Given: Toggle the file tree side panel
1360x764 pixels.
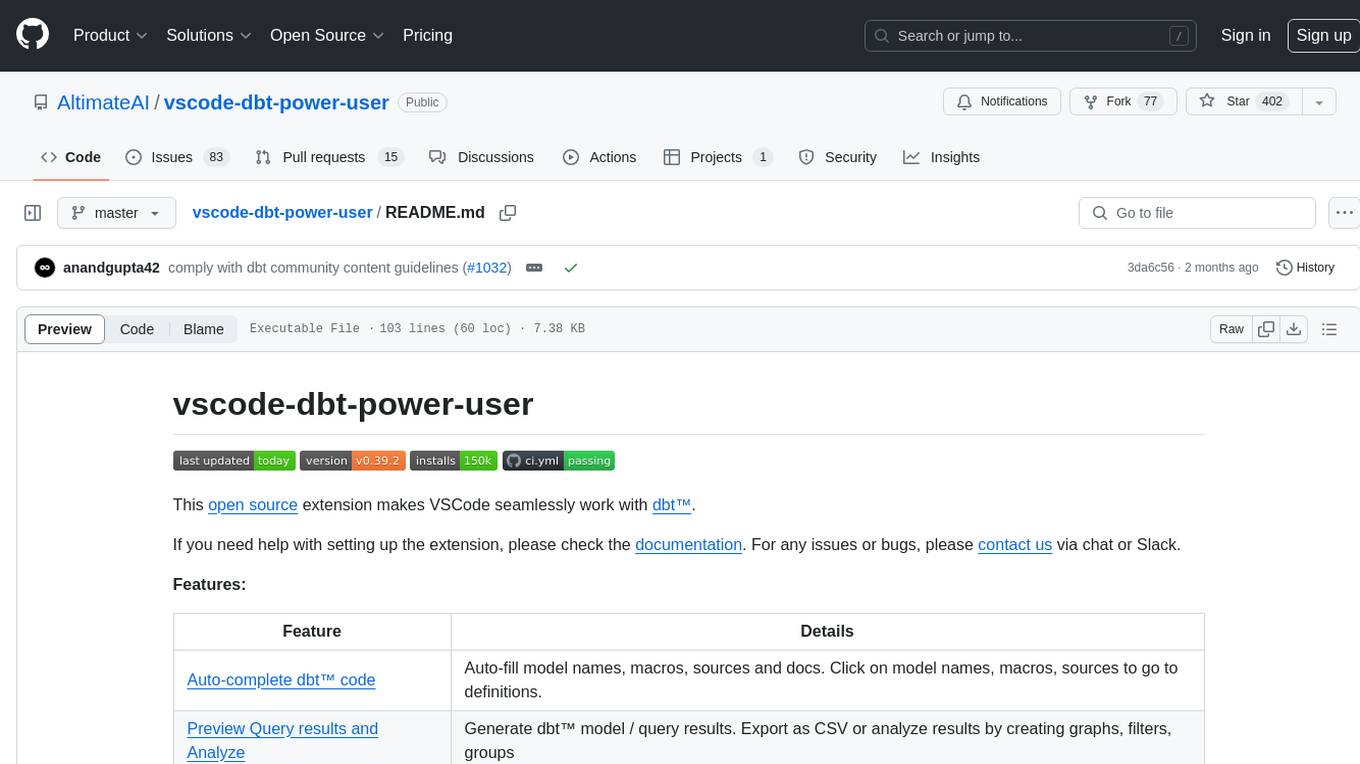Looking at the screenshot, I should coord(33,213).
